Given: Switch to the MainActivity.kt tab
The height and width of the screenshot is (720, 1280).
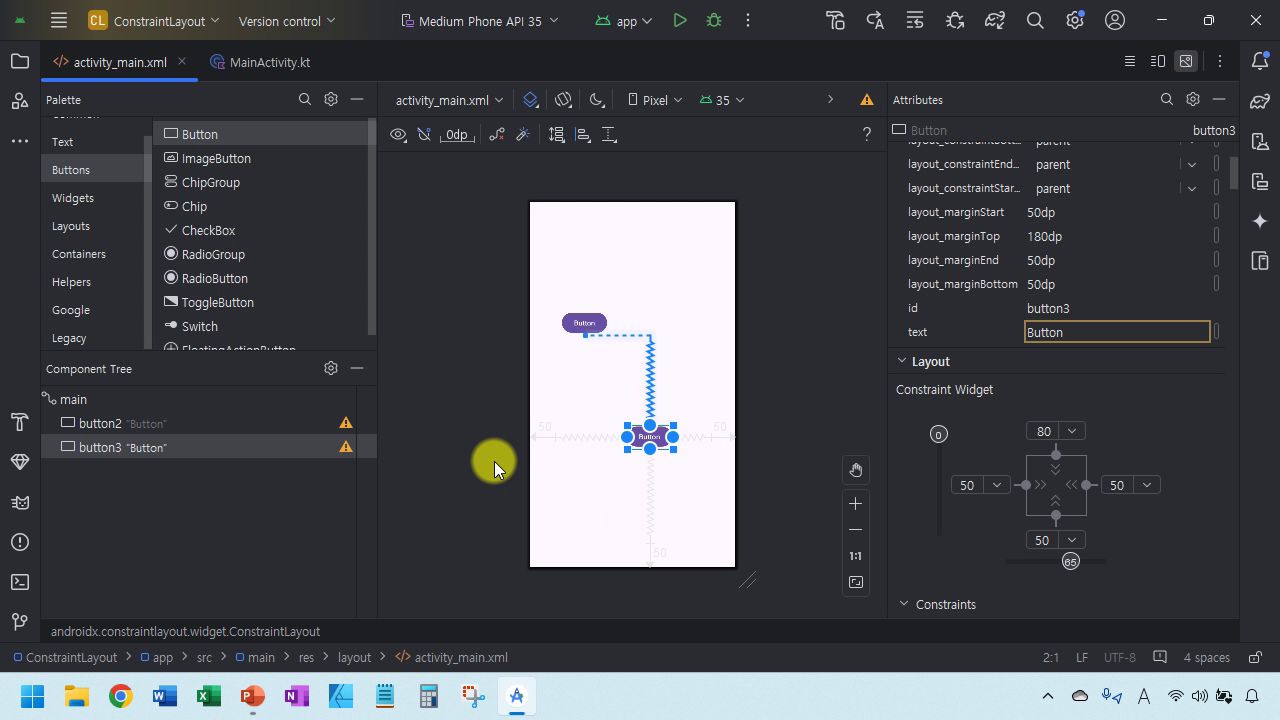Looking at the screenshot, I should click(269, 62).
